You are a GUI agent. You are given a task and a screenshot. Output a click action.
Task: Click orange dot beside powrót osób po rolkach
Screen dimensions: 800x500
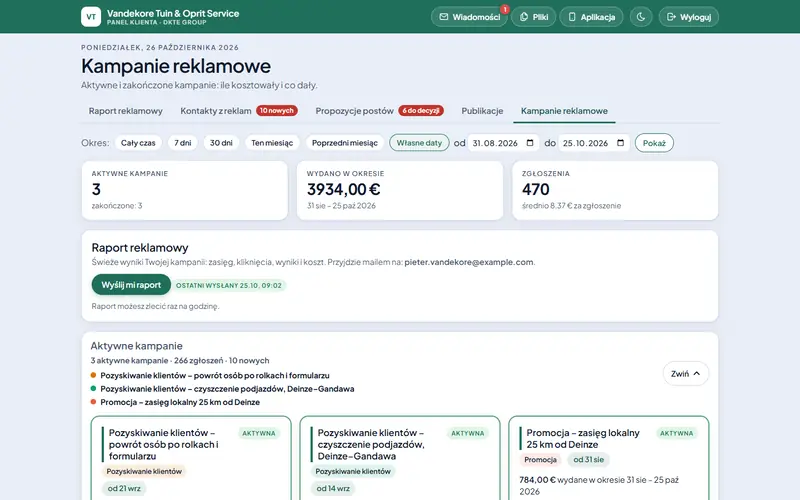point(93,375)
